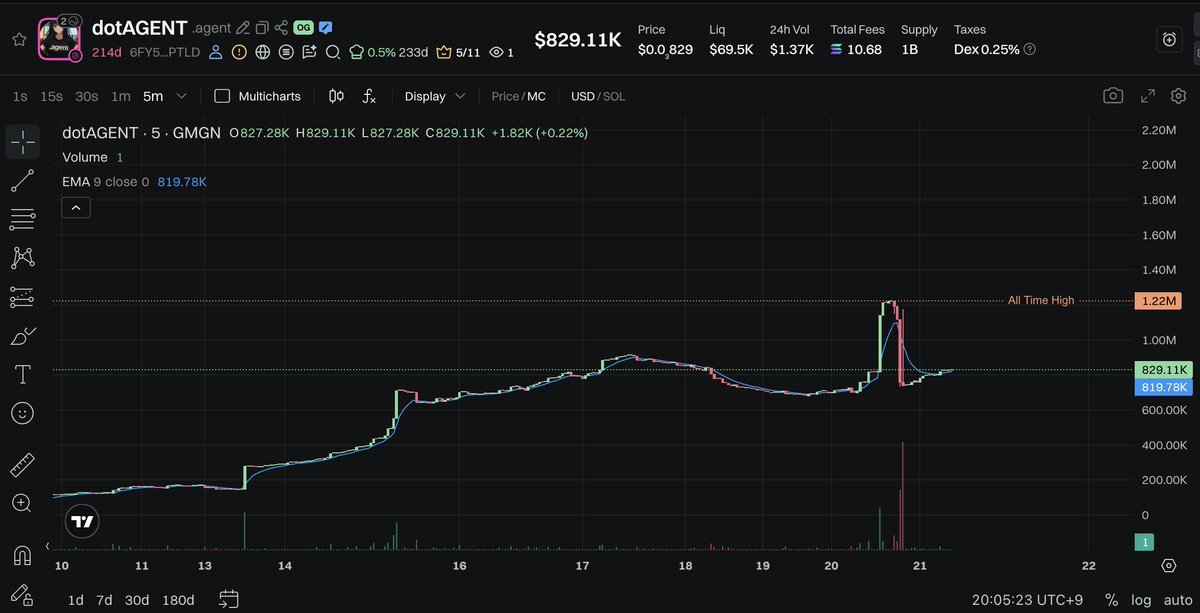Change the candlestick chart type icon

tap(336, 96)
